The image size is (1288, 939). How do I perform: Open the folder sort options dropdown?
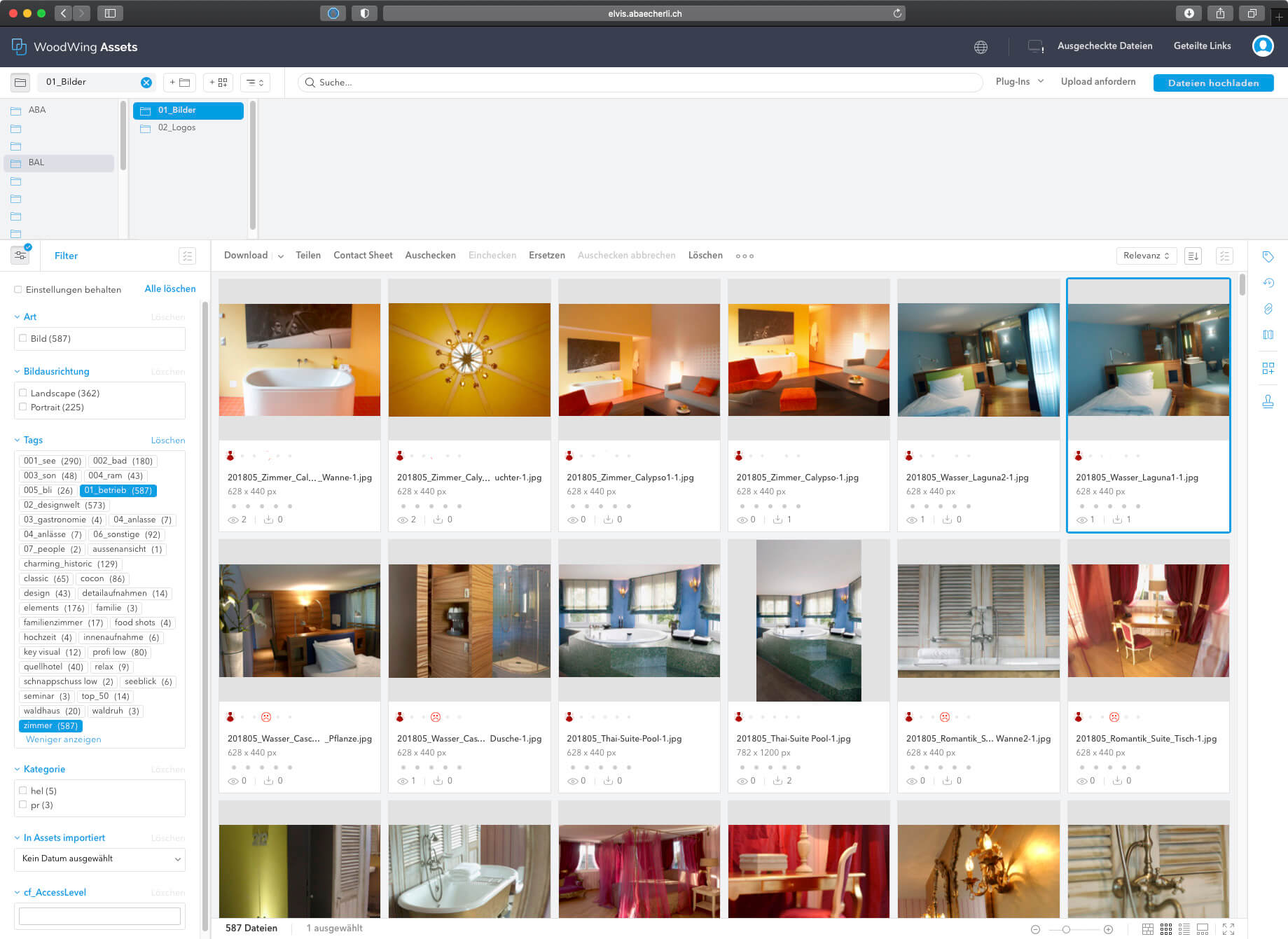pos(255,83)
